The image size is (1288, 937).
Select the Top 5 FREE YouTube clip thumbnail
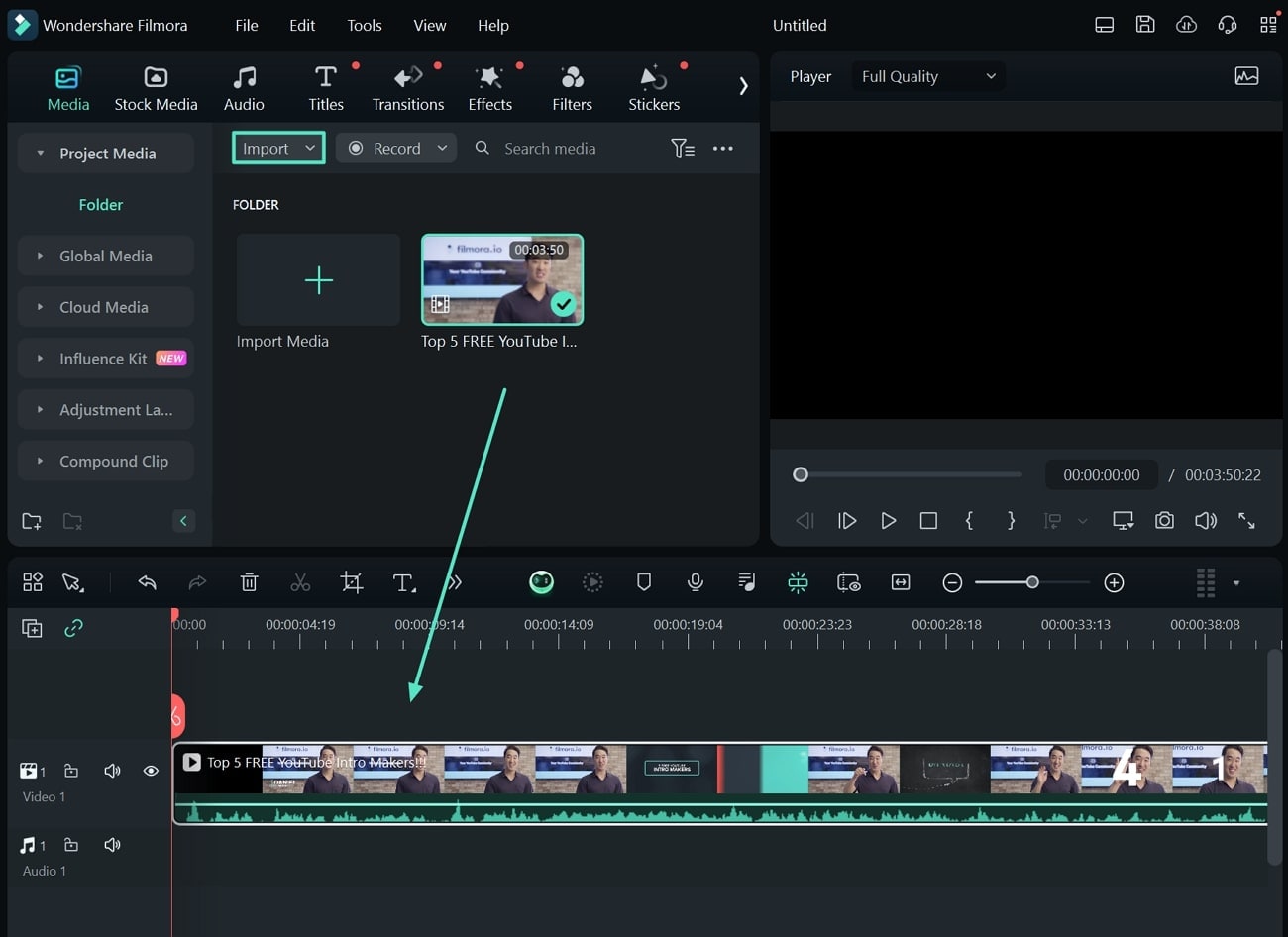pos(502,279)
